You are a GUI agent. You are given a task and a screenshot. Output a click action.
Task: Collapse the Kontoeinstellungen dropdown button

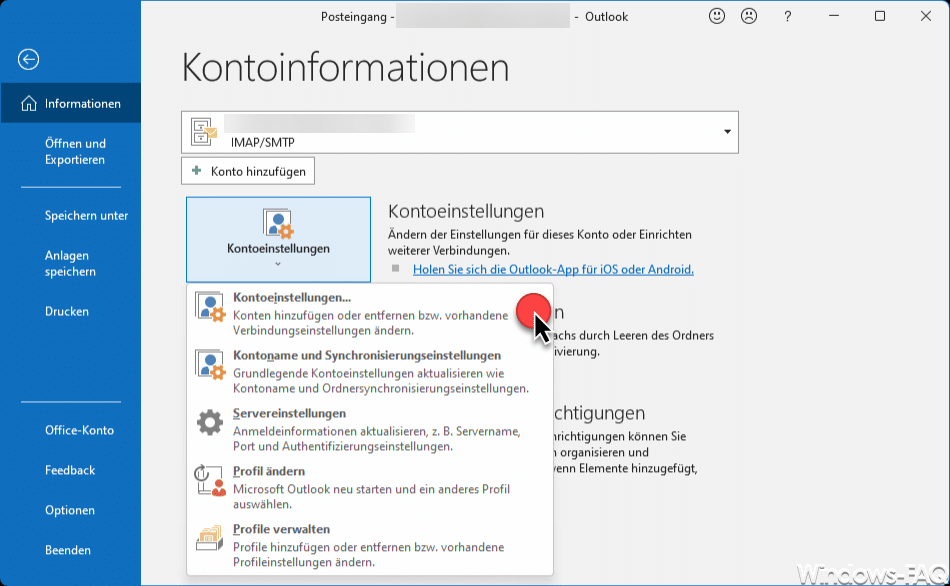pos(278,239)
